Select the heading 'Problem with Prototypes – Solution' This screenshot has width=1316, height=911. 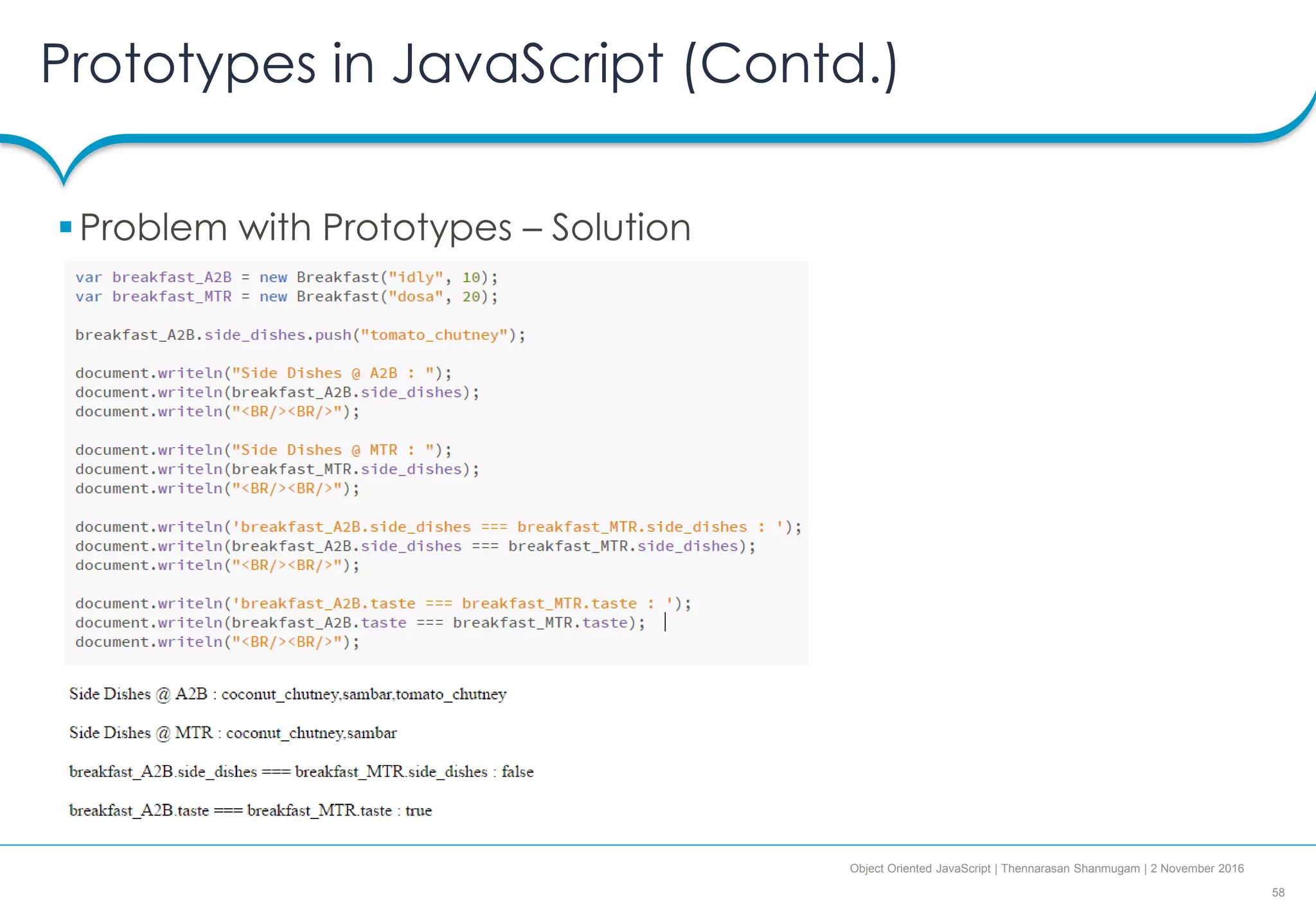[x=385, y=227]
